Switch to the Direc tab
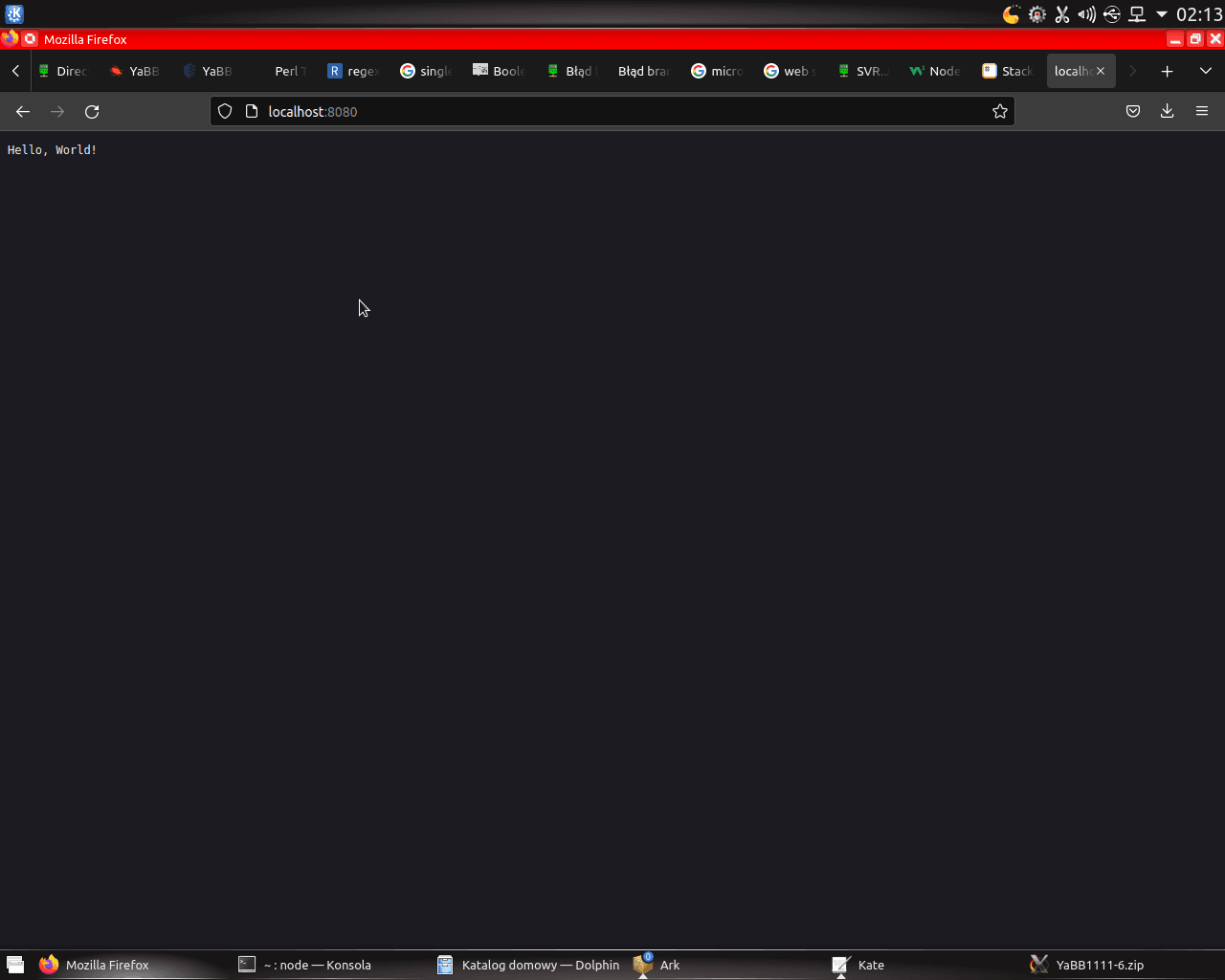Image resolution: width=1225 pixels, height=980 pixels. coord(65,71)
